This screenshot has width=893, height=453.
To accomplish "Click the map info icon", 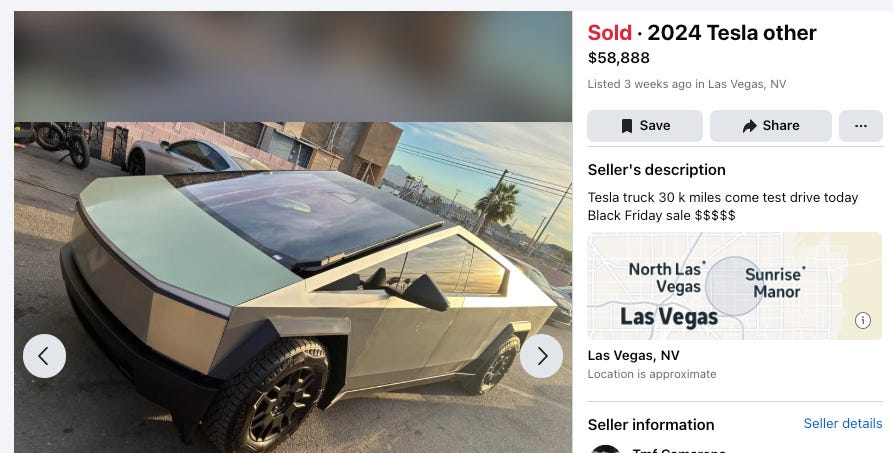I will tap(862, 320).
